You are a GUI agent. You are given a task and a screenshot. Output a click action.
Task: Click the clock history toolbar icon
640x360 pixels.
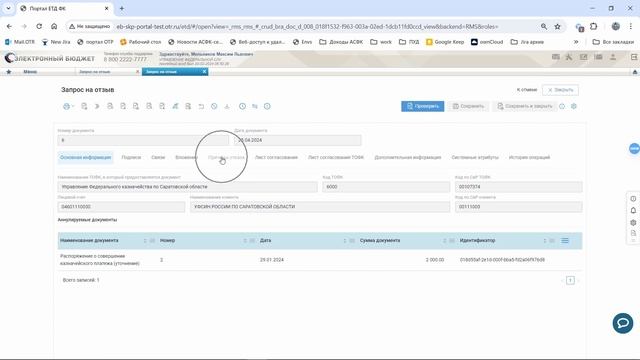[242, 106]
